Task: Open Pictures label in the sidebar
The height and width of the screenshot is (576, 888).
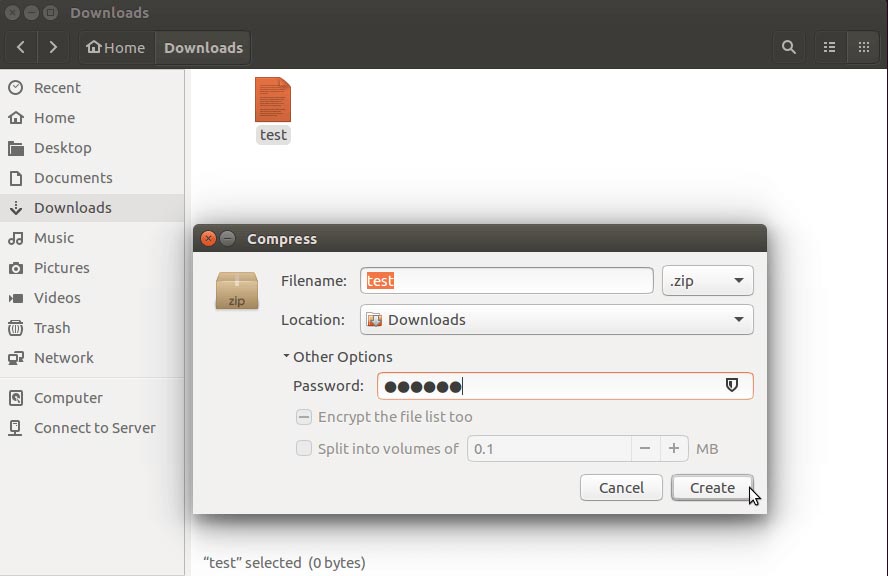Action: coord(62,268)
